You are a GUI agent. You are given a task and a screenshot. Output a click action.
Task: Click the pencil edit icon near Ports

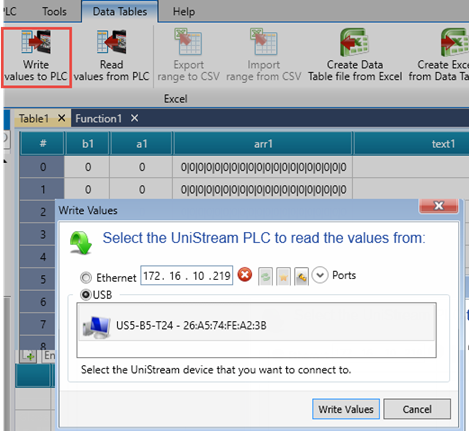[301, 277]
